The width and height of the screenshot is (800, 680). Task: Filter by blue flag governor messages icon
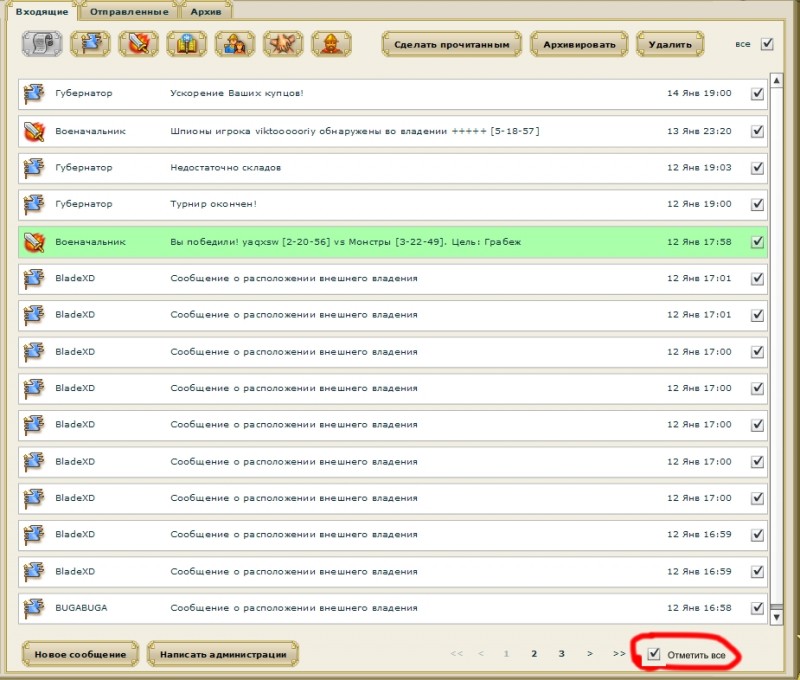90,44
